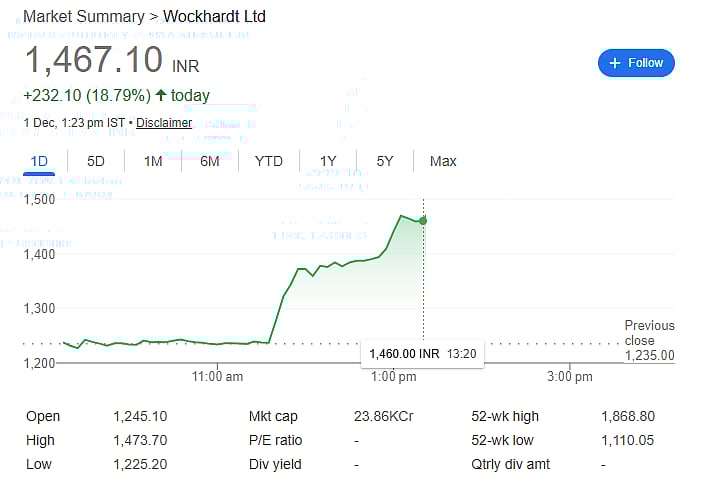Open the 5Y chart tab
The image size is (725, 490).
tap(385, 161)
